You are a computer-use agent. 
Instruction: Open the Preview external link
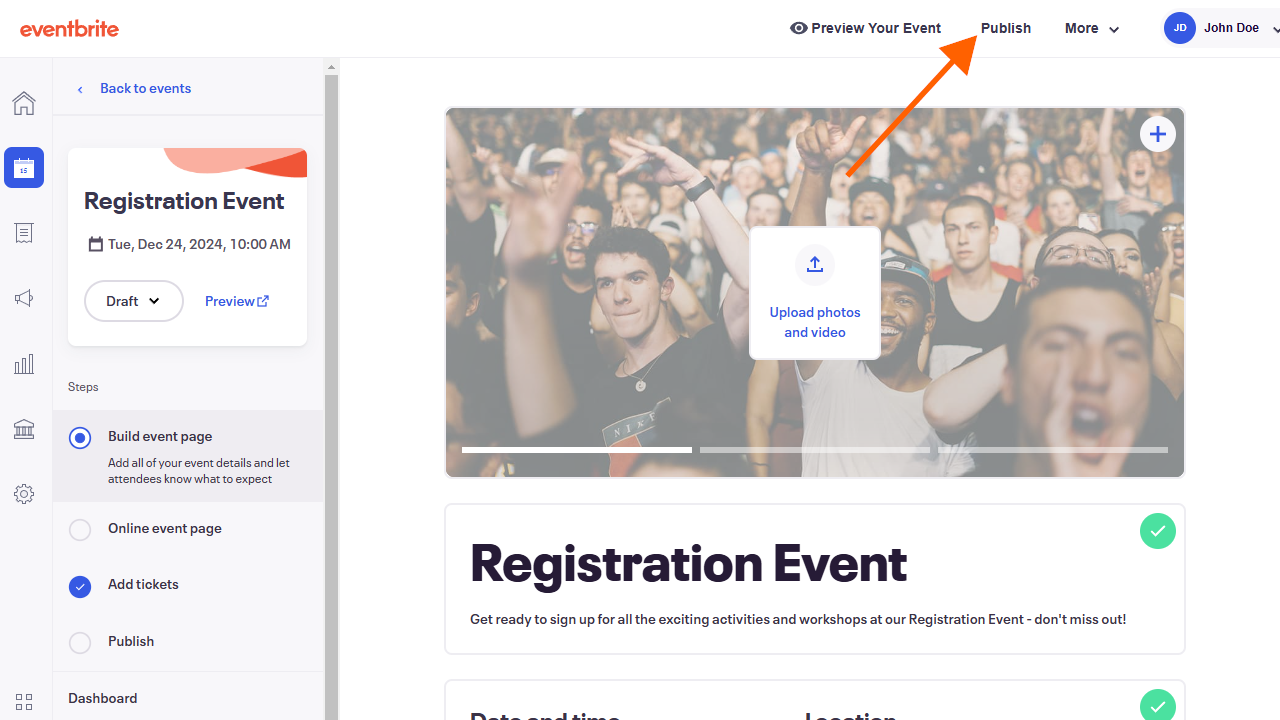coord(237,301)
